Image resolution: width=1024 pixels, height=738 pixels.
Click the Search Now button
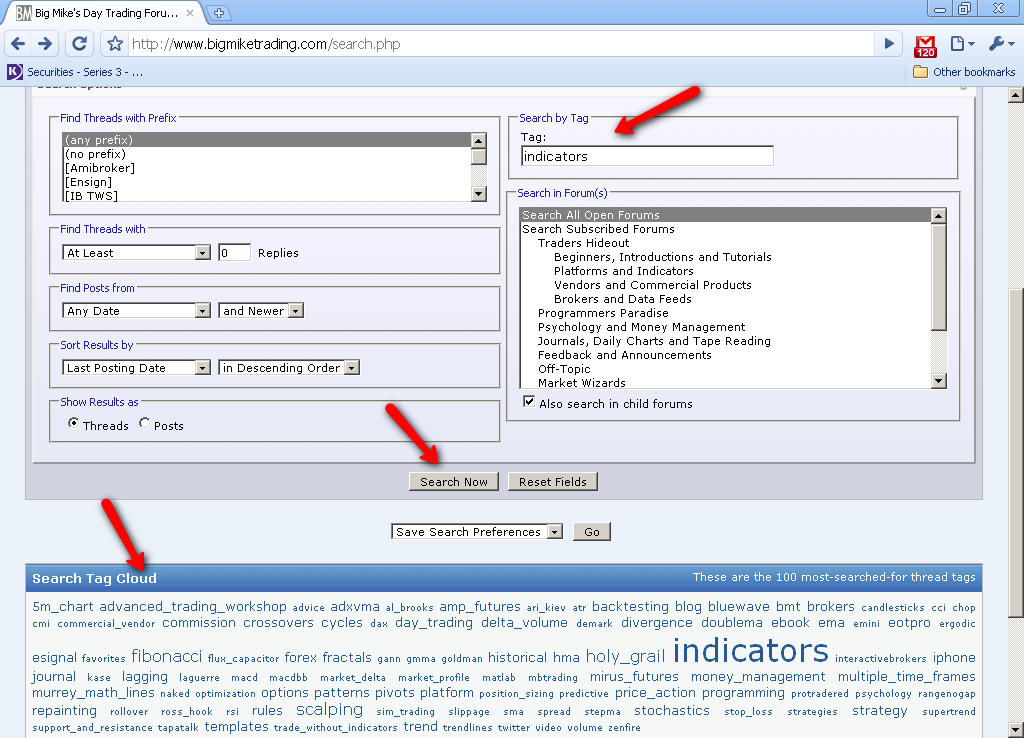(454, 481)
